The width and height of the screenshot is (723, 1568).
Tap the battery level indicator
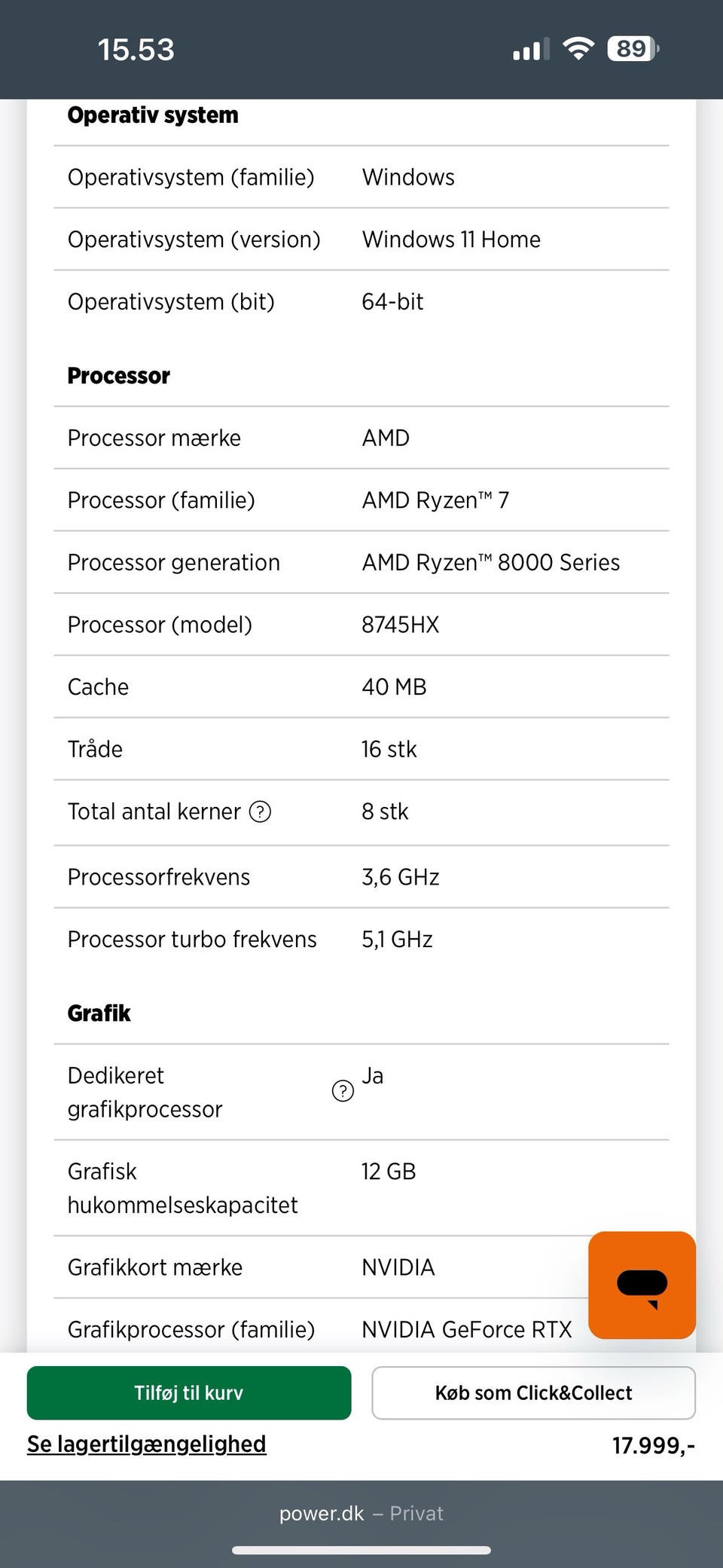click(633, 50)
